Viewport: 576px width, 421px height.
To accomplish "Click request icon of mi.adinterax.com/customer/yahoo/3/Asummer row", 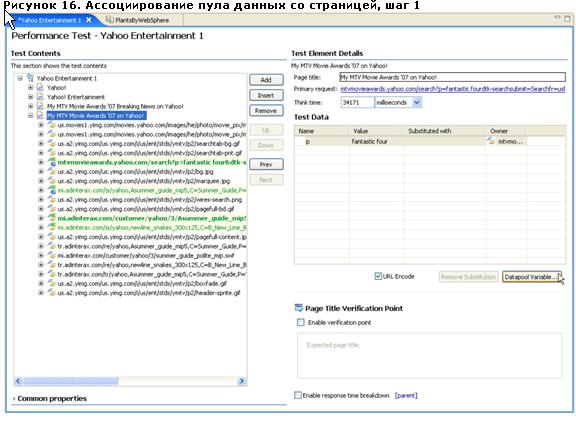I will coord(52,218).
